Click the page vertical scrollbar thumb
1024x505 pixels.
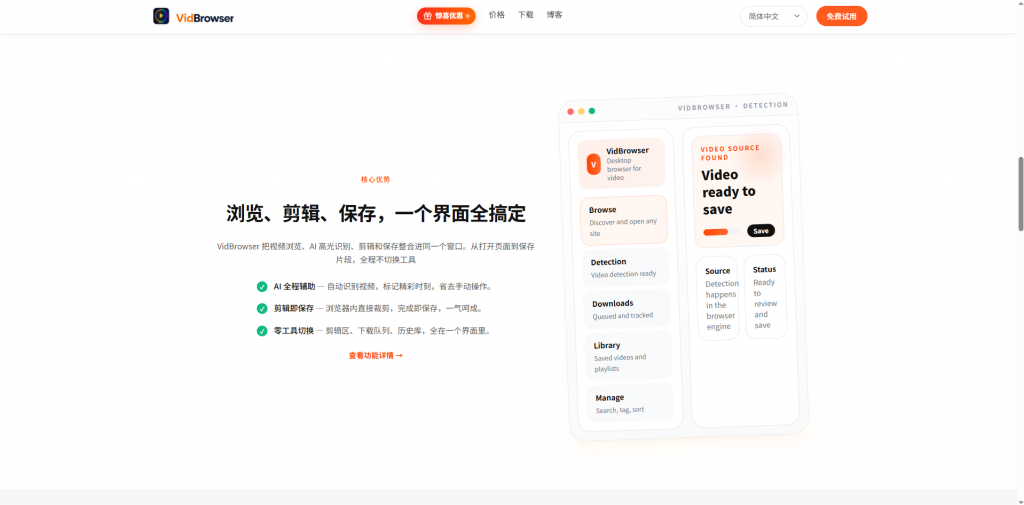click(x=1021, y=193)
